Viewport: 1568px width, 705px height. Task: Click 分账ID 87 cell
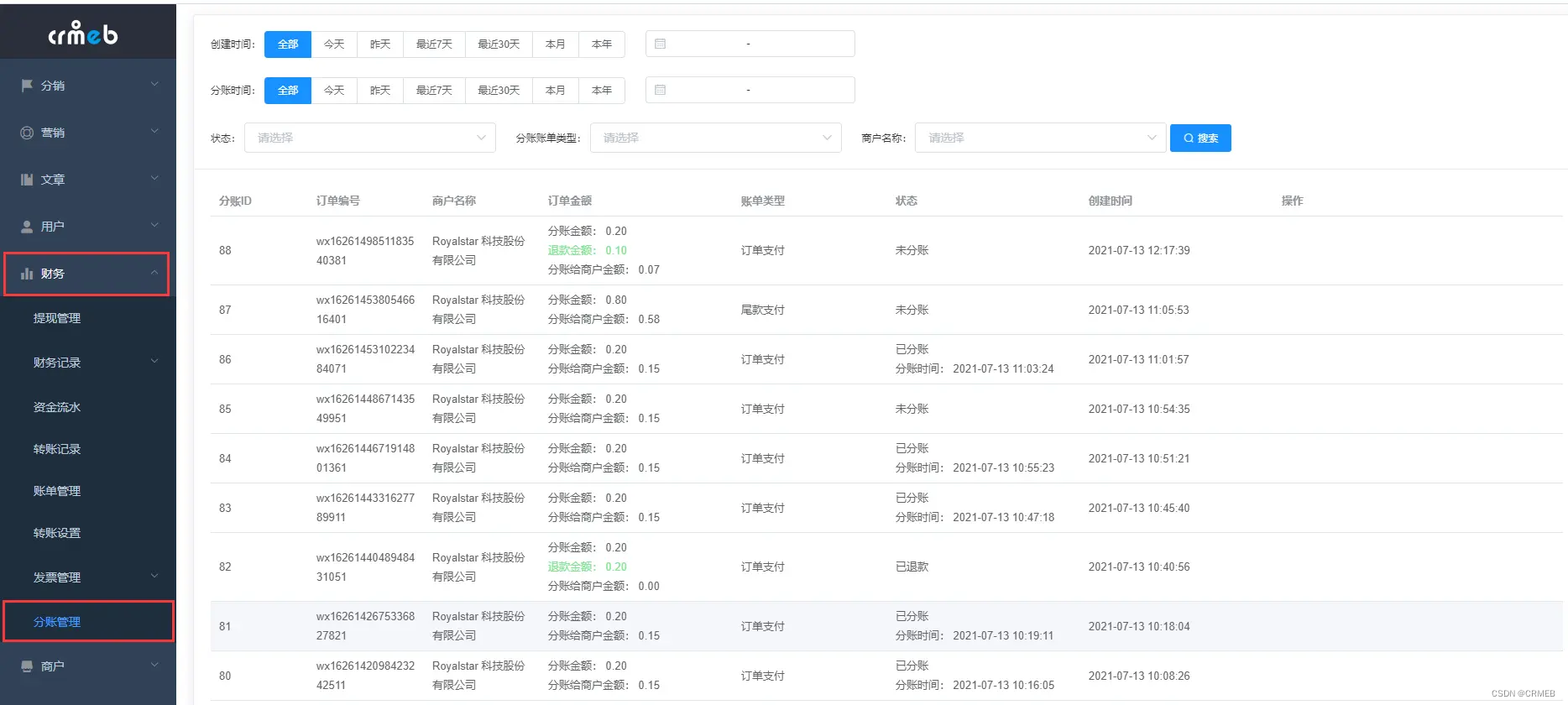tap(225, 310)
